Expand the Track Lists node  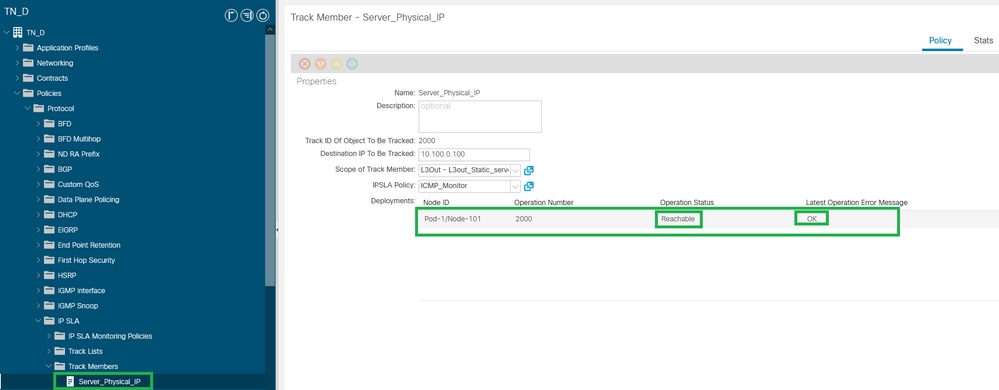(49, 351)
